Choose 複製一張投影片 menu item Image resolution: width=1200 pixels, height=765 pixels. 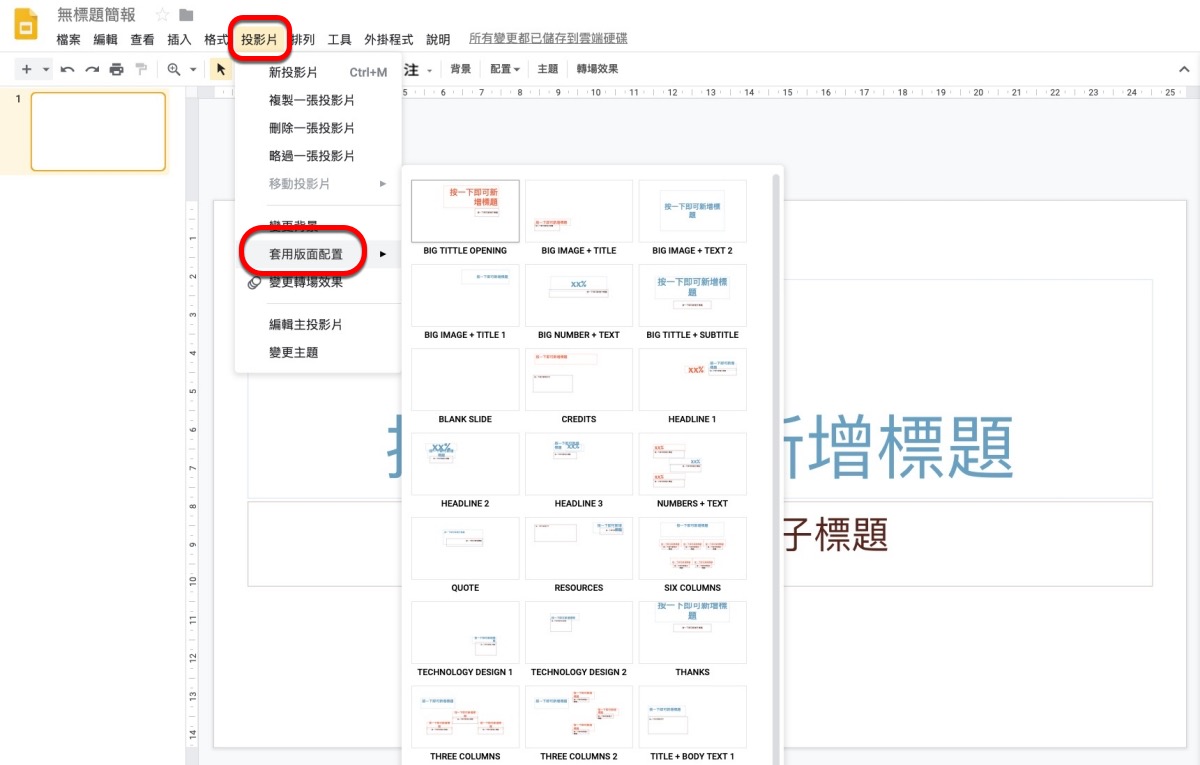(318, 100)
